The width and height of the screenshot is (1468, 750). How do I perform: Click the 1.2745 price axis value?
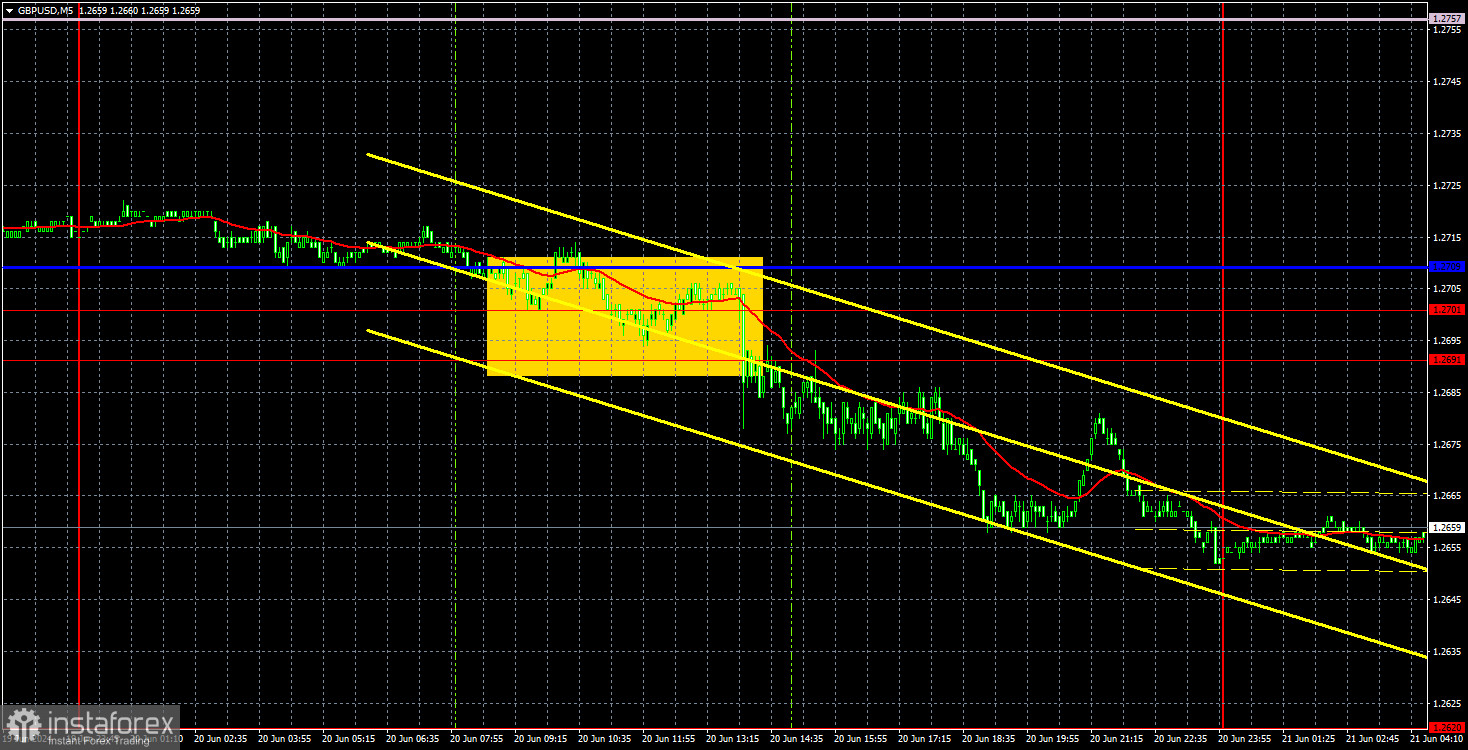point(1447,82)
